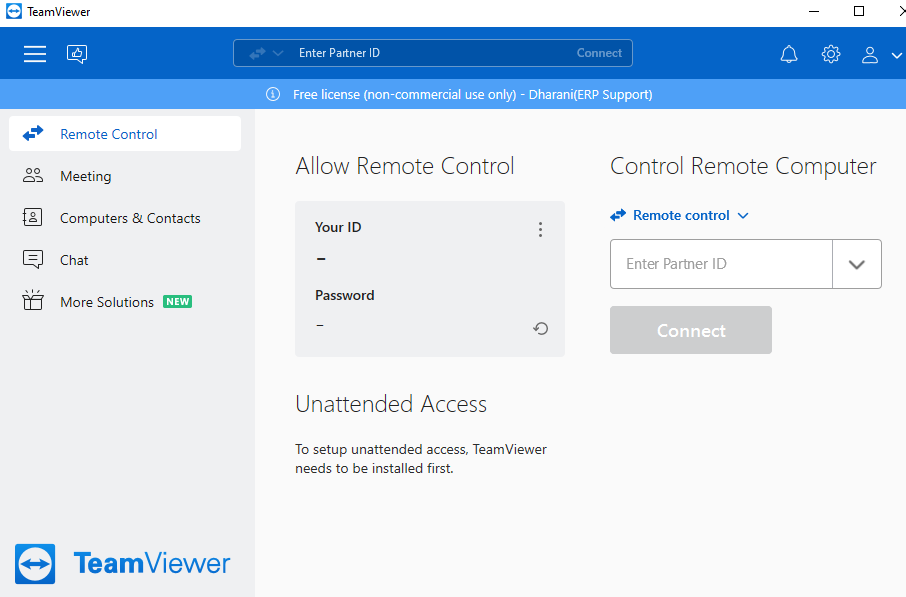Click the Meeting people icon
906x597 pixels.
pos(33,175)
